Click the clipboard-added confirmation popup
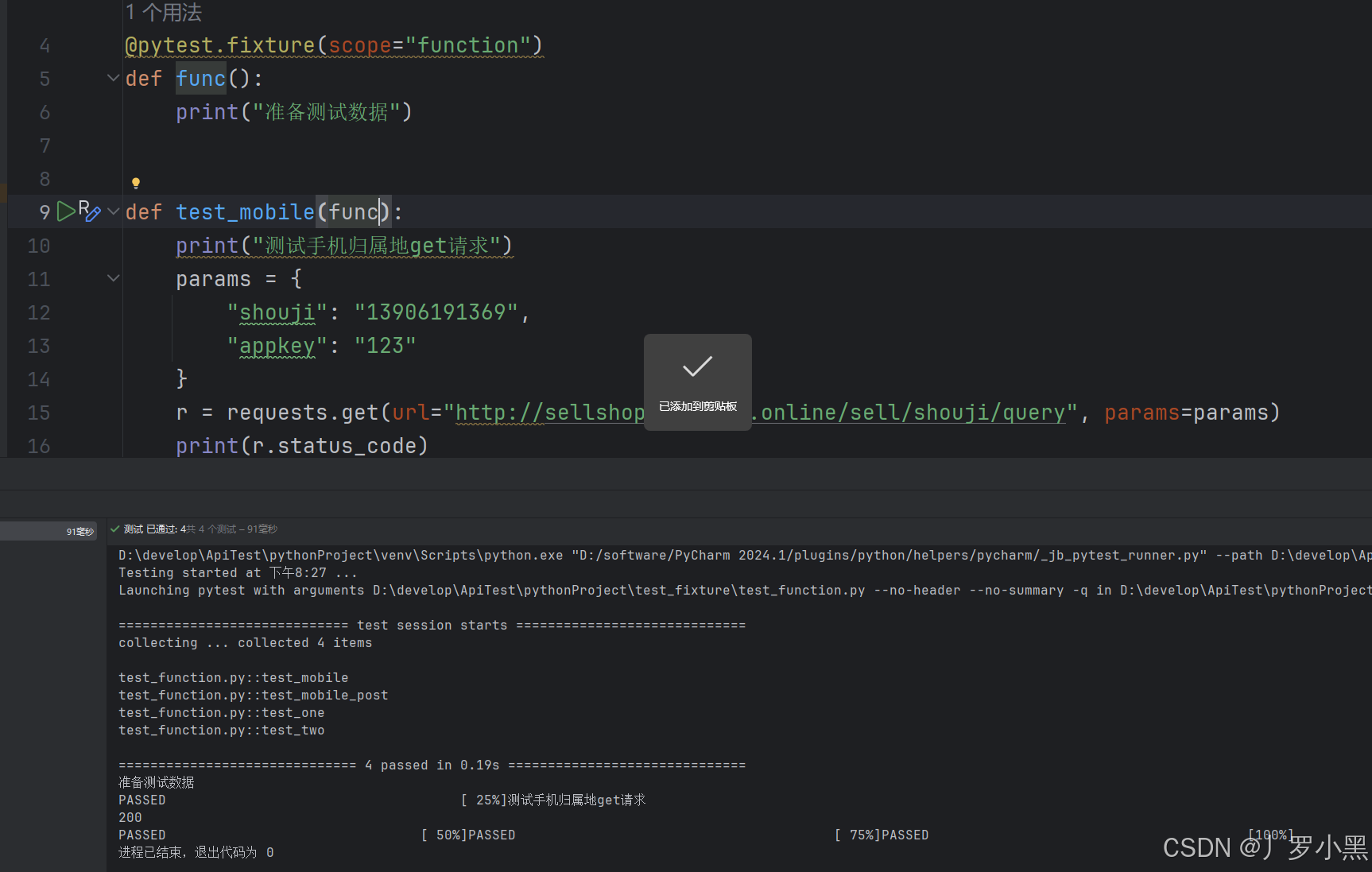This screenshot has height=872, width=1372. click(x=697, y=382)
